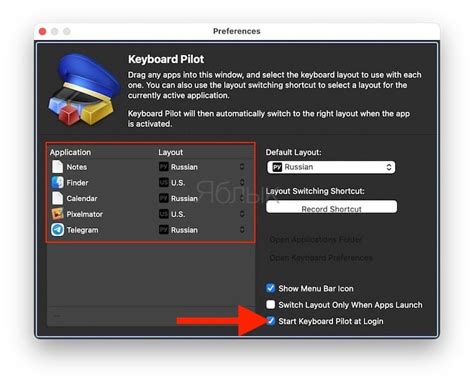The image size is (474, 384).
Task: Click the Layout column header
Action: click(170, 152)
